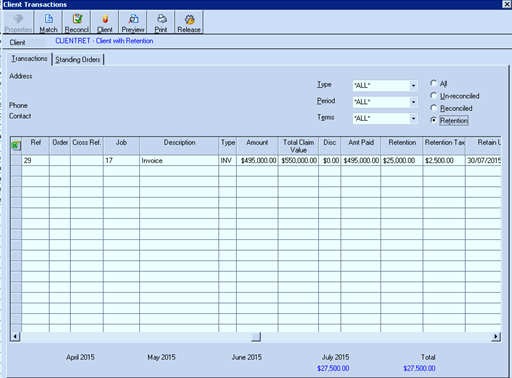
Task: Click the Amt Paid column header
Action: tap(361, 146)
